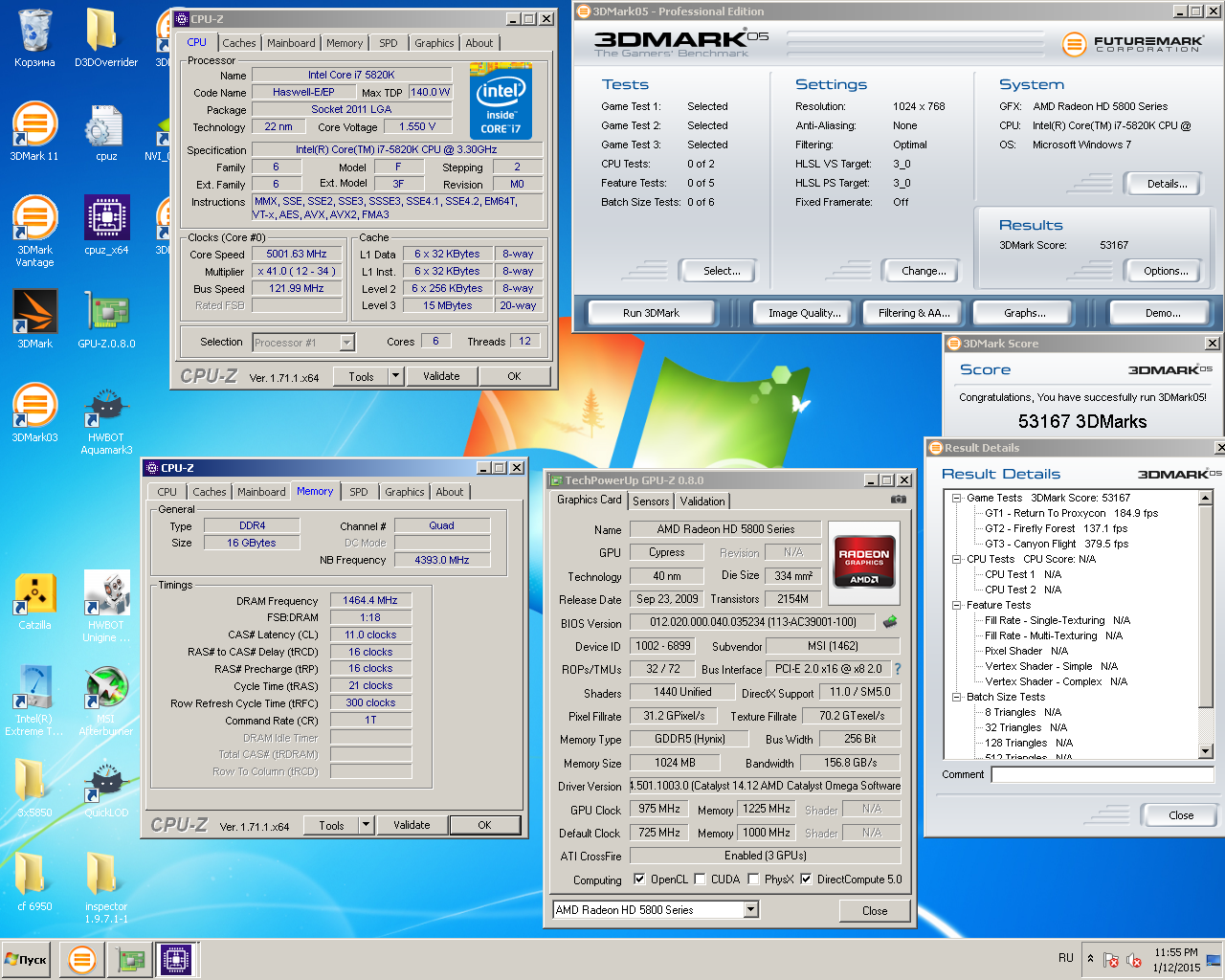Launch the Intel Extreme Tuning shortcut
1225x980 pixels.
point(34,700)
